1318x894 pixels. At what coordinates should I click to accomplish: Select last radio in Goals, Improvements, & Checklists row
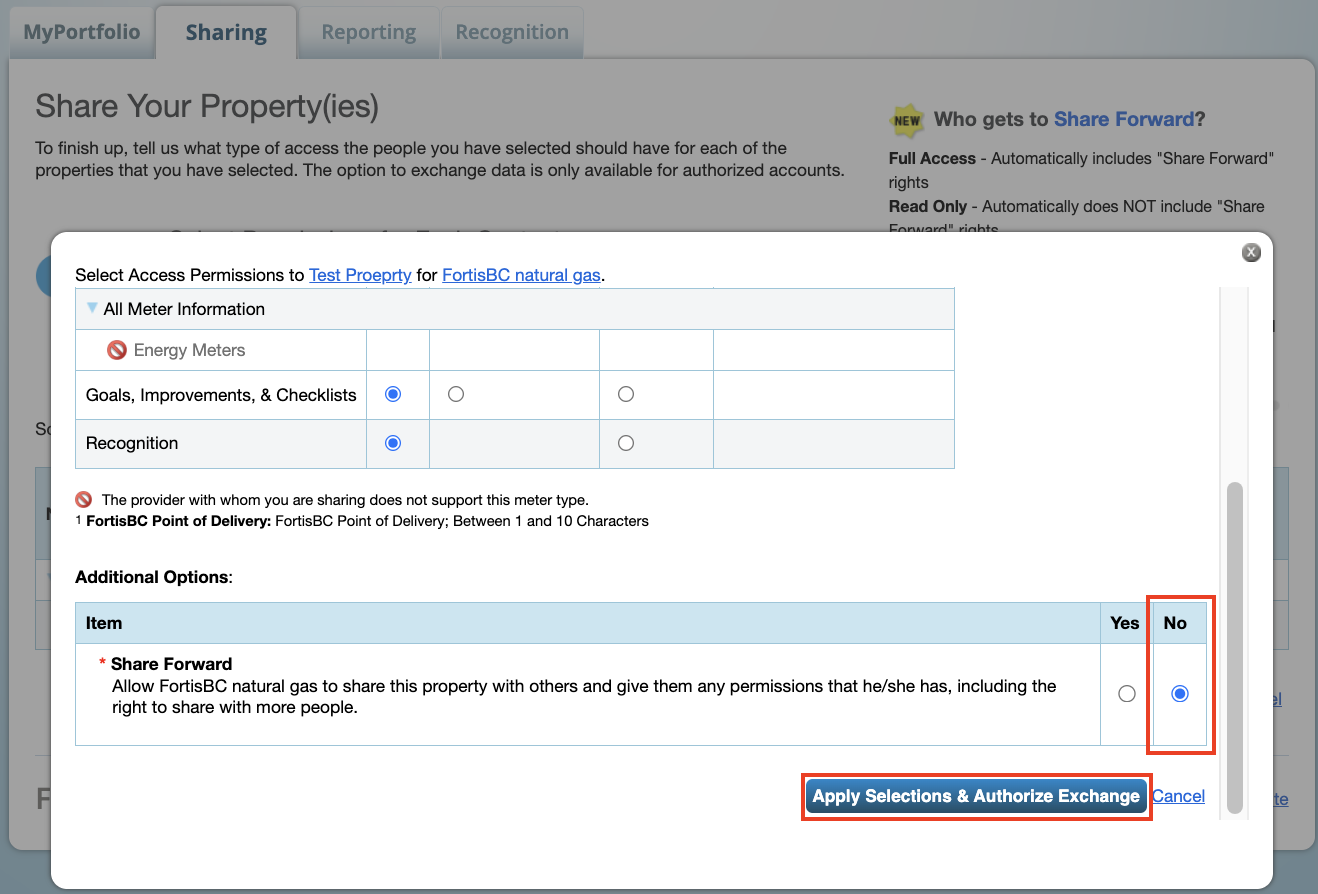[x=626, y=395]
